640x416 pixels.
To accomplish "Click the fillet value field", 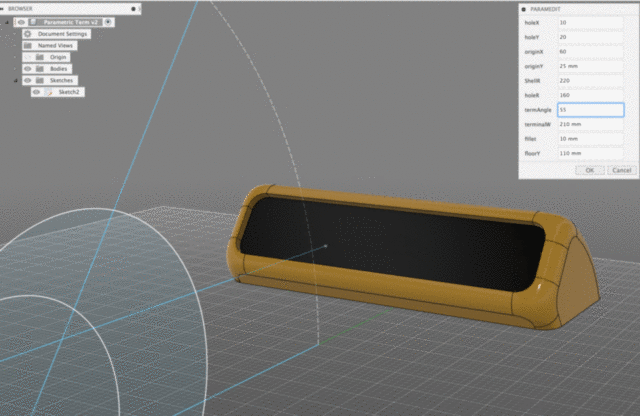I will pyautogui.click(x=590, y=139).
